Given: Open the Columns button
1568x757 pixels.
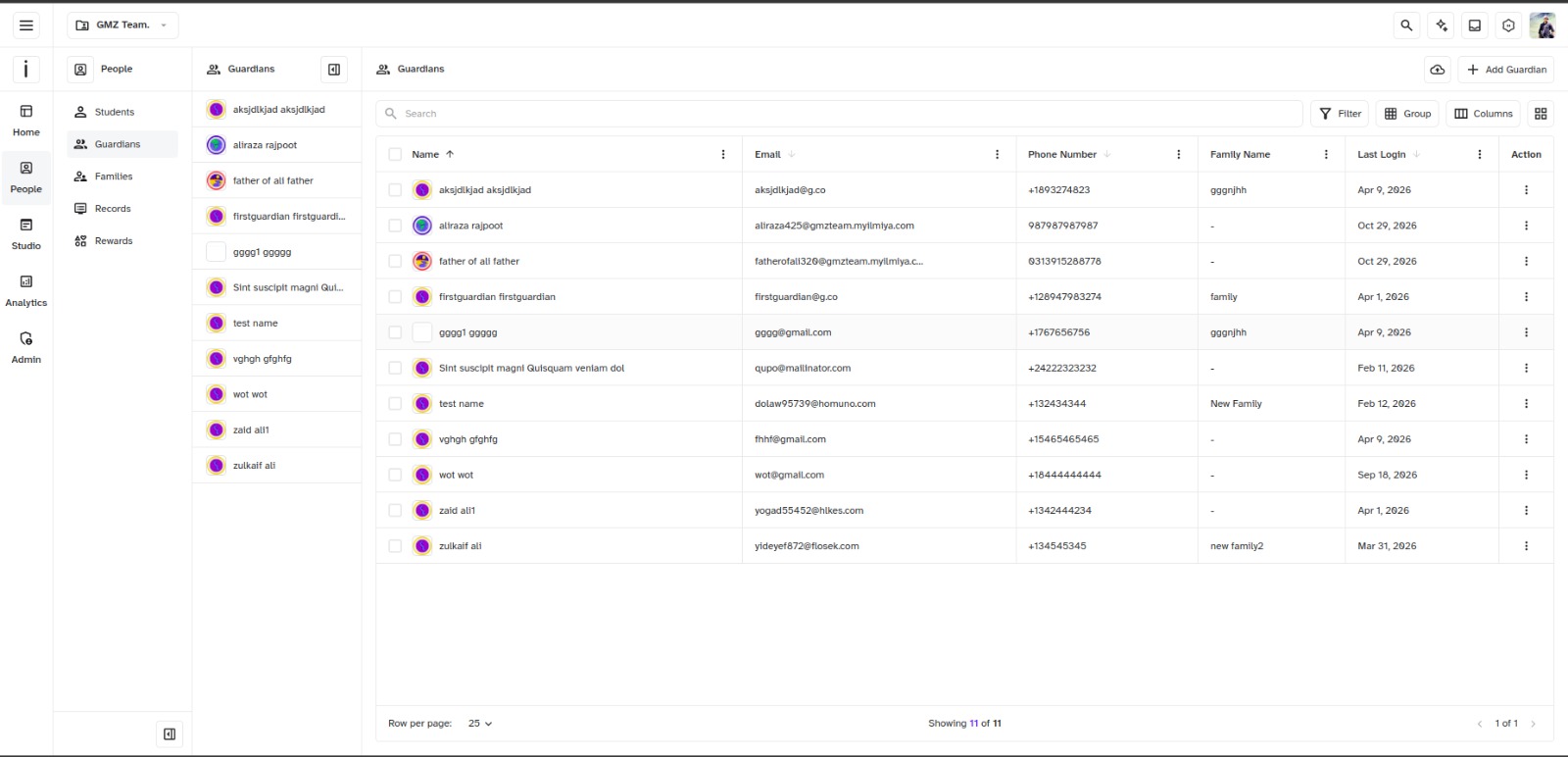Looking at the screenshot, I should [x=1484, y=114].
